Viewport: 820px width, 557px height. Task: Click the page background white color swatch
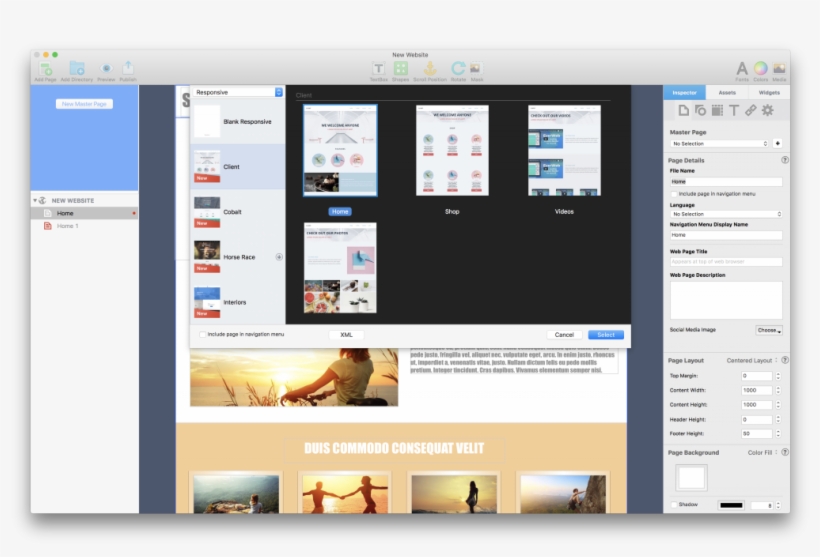[691, 478]
